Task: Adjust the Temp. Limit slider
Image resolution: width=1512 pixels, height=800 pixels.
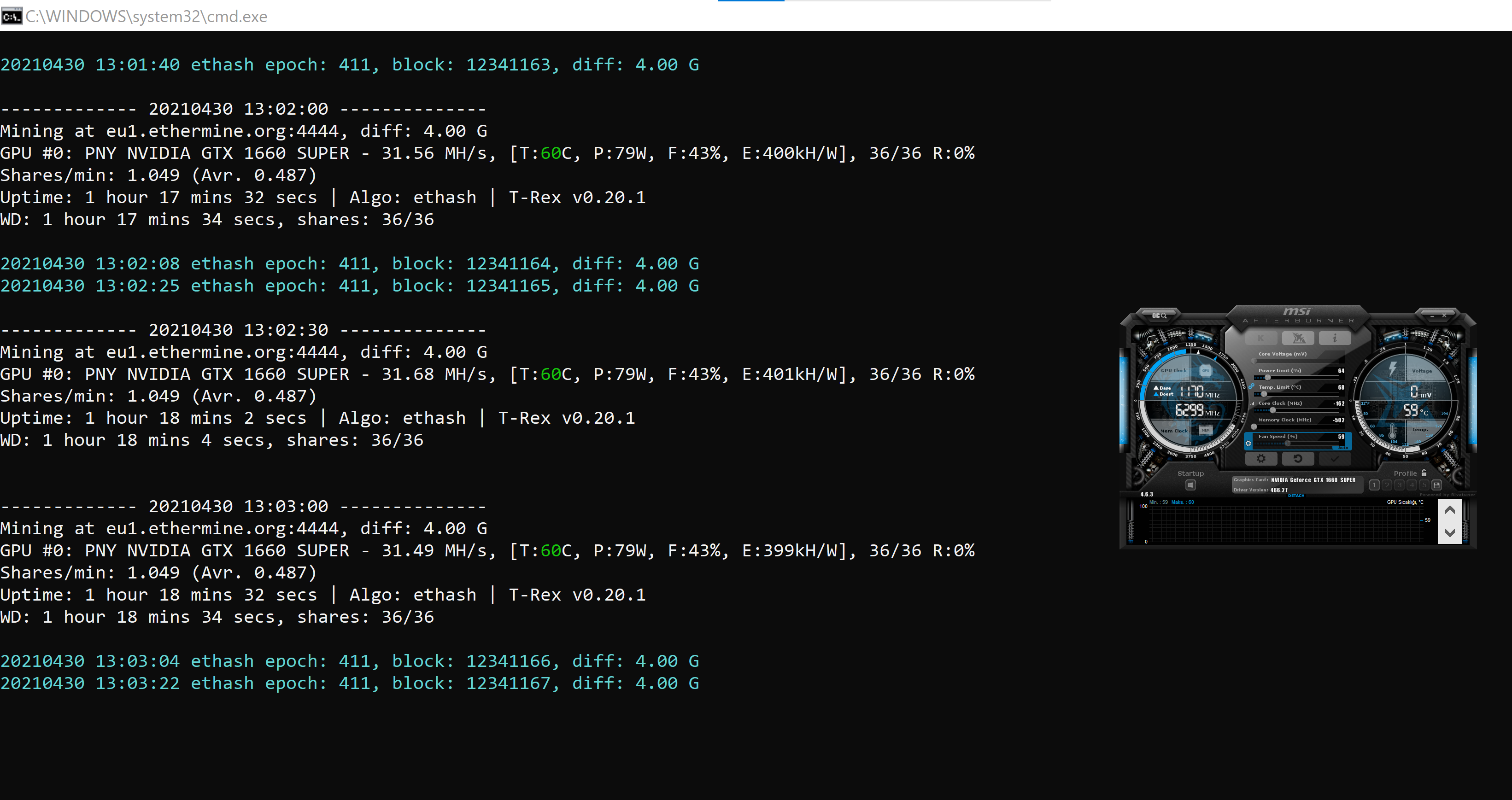Action: [1296, 394]
